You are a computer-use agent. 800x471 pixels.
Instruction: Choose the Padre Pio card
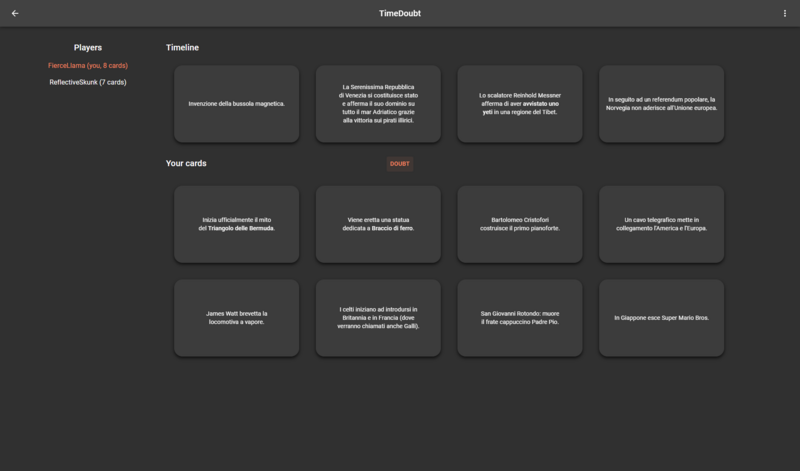pos(520,318)
